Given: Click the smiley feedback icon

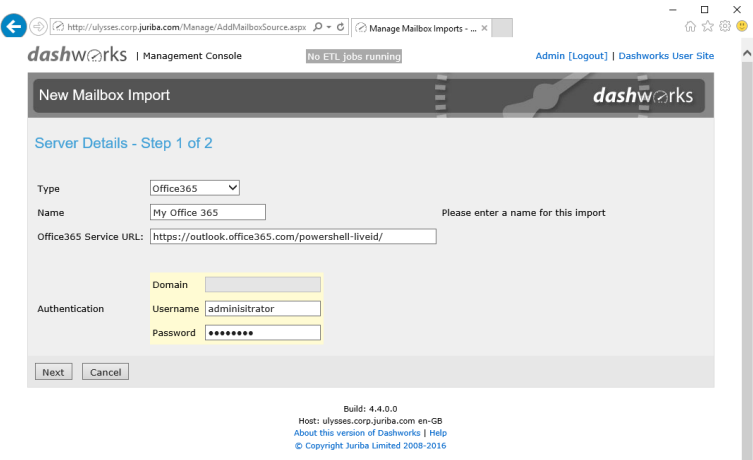Looking at the screenshot, I should click(x=742, y=26).
